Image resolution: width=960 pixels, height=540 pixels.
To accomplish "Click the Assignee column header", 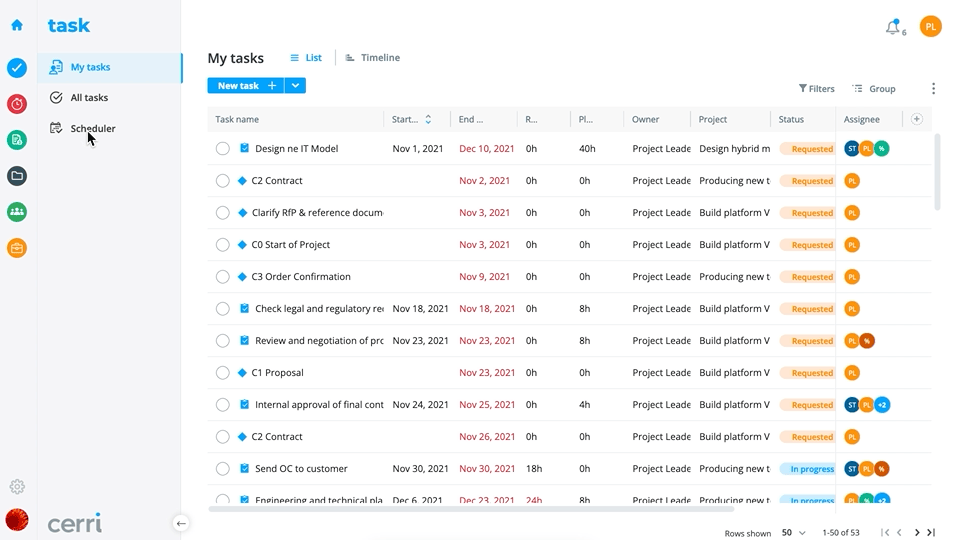I will [x=861, y=119].
